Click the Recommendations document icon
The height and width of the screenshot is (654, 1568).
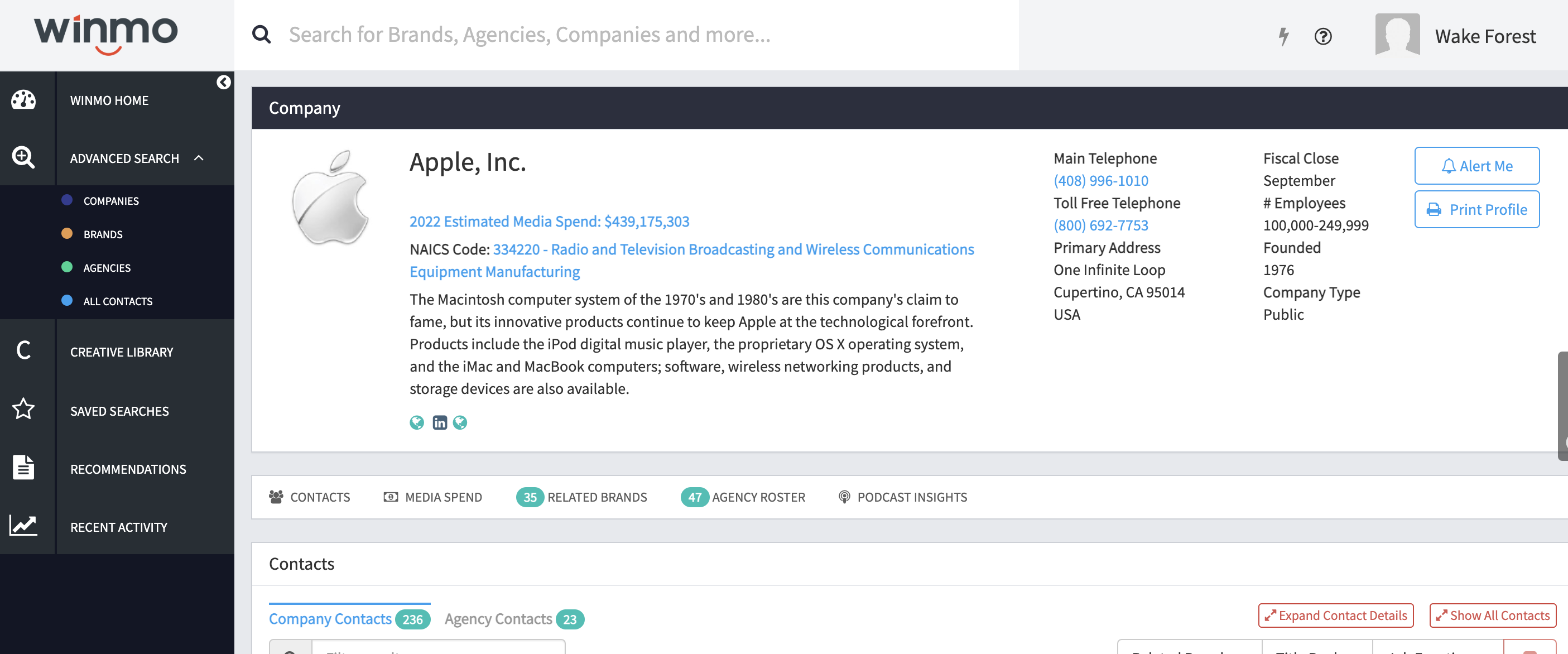tap(23, 468)
